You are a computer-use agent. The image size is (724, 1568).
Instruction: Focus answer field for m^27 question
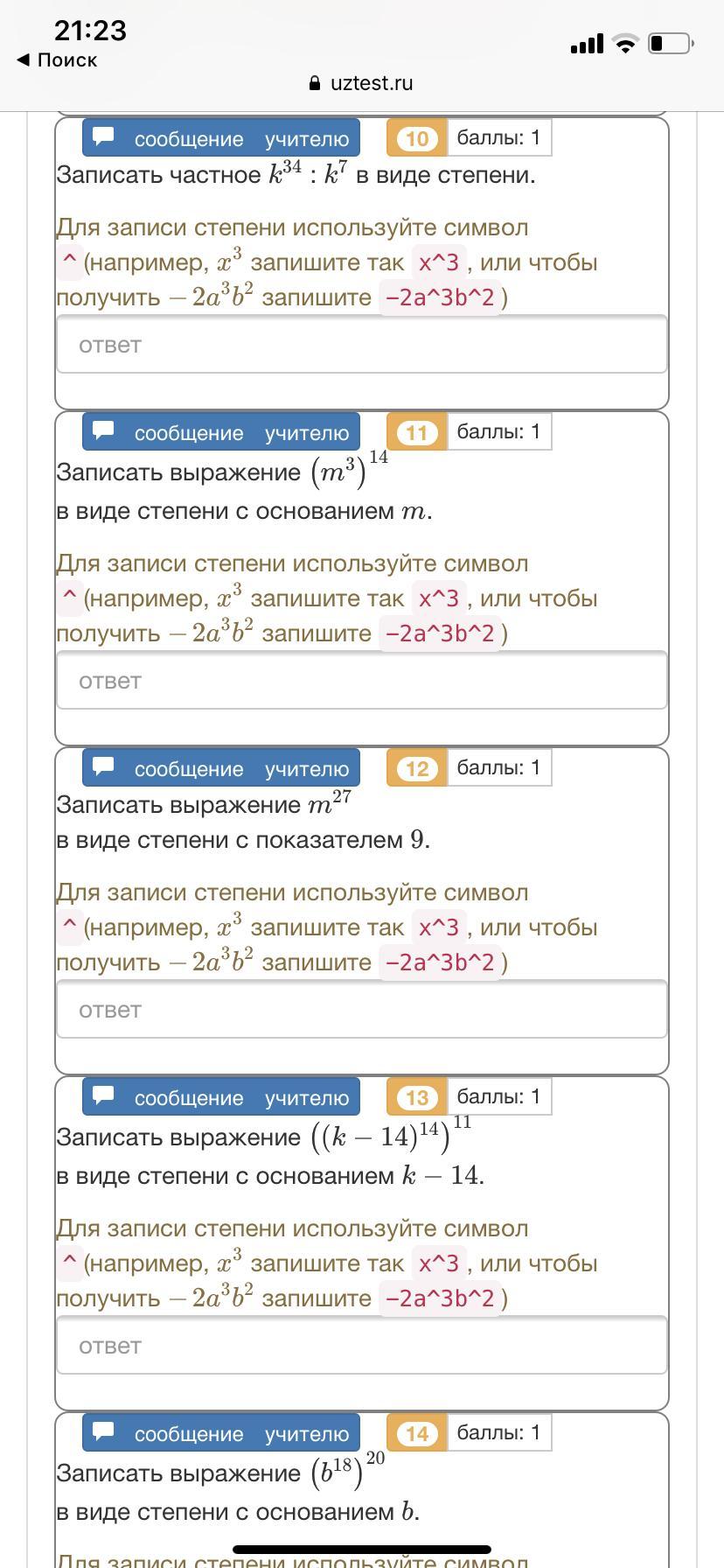pyautogui.click(x=362, y=1010)
